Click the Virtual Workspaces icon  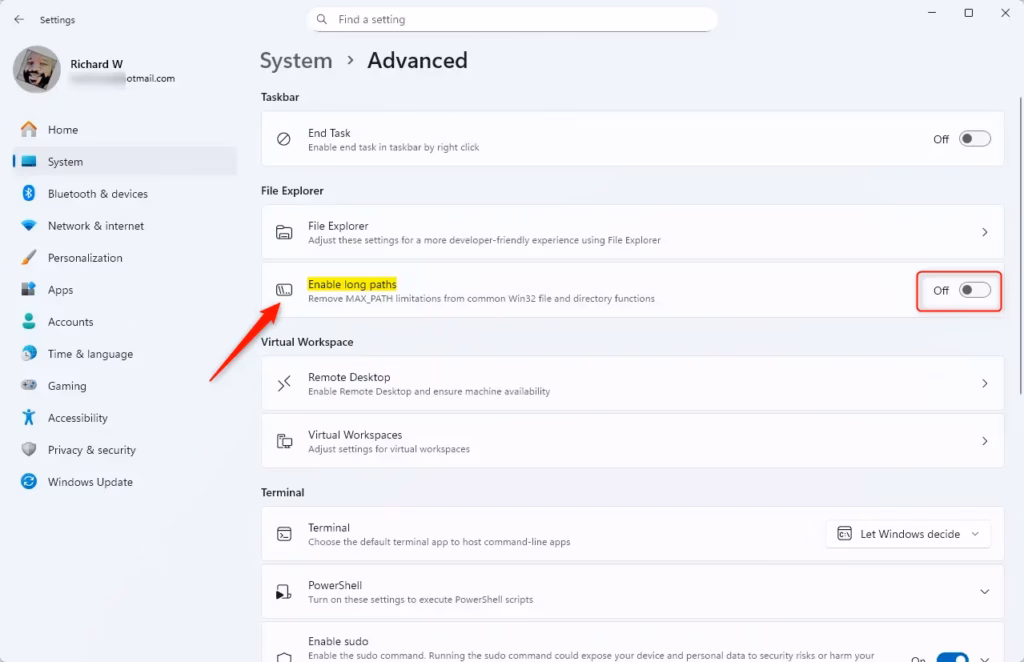pyautogui.click(x=284, y=441)
